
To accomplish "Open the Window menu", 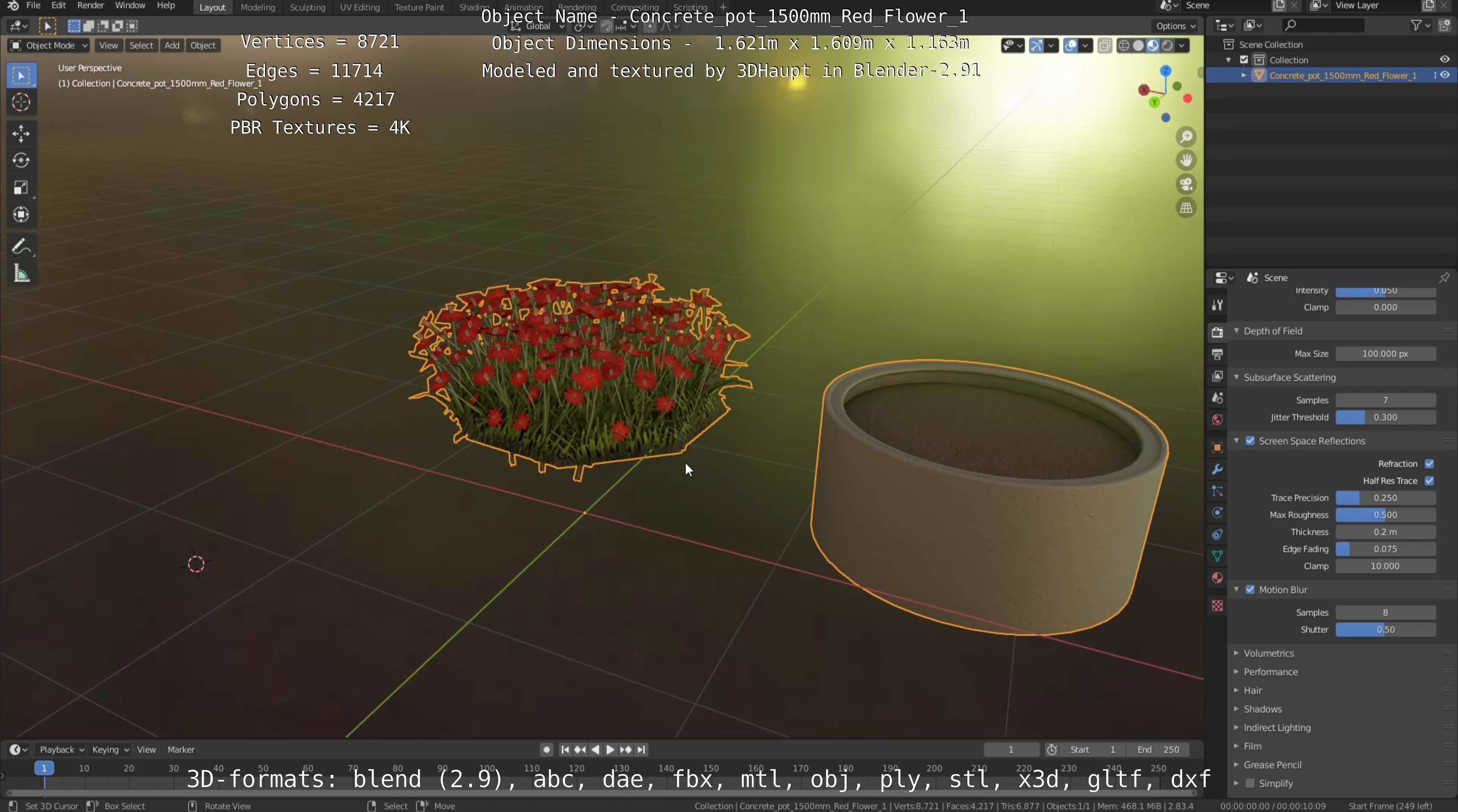I will (130, 6).
